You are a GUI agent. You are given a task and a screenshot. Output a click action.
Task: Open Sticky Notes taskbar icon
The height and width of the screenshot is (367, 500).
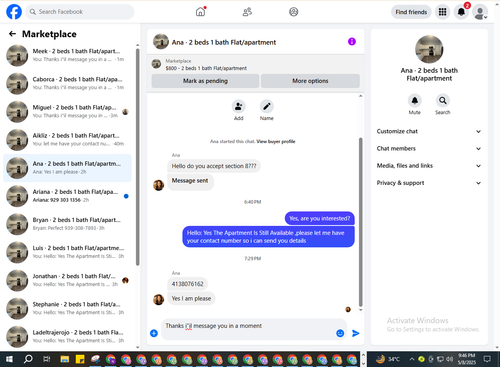pos(80,359)
